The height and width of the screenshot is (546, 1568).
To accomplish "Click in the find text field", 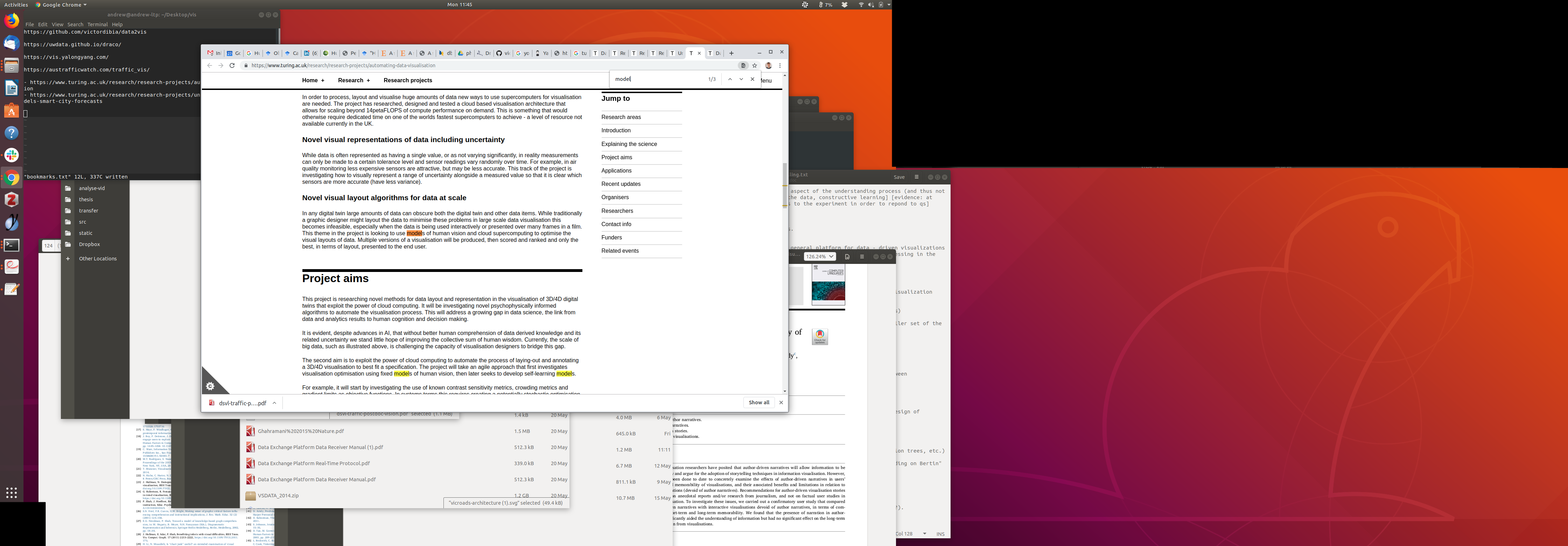I will point(657,79).
